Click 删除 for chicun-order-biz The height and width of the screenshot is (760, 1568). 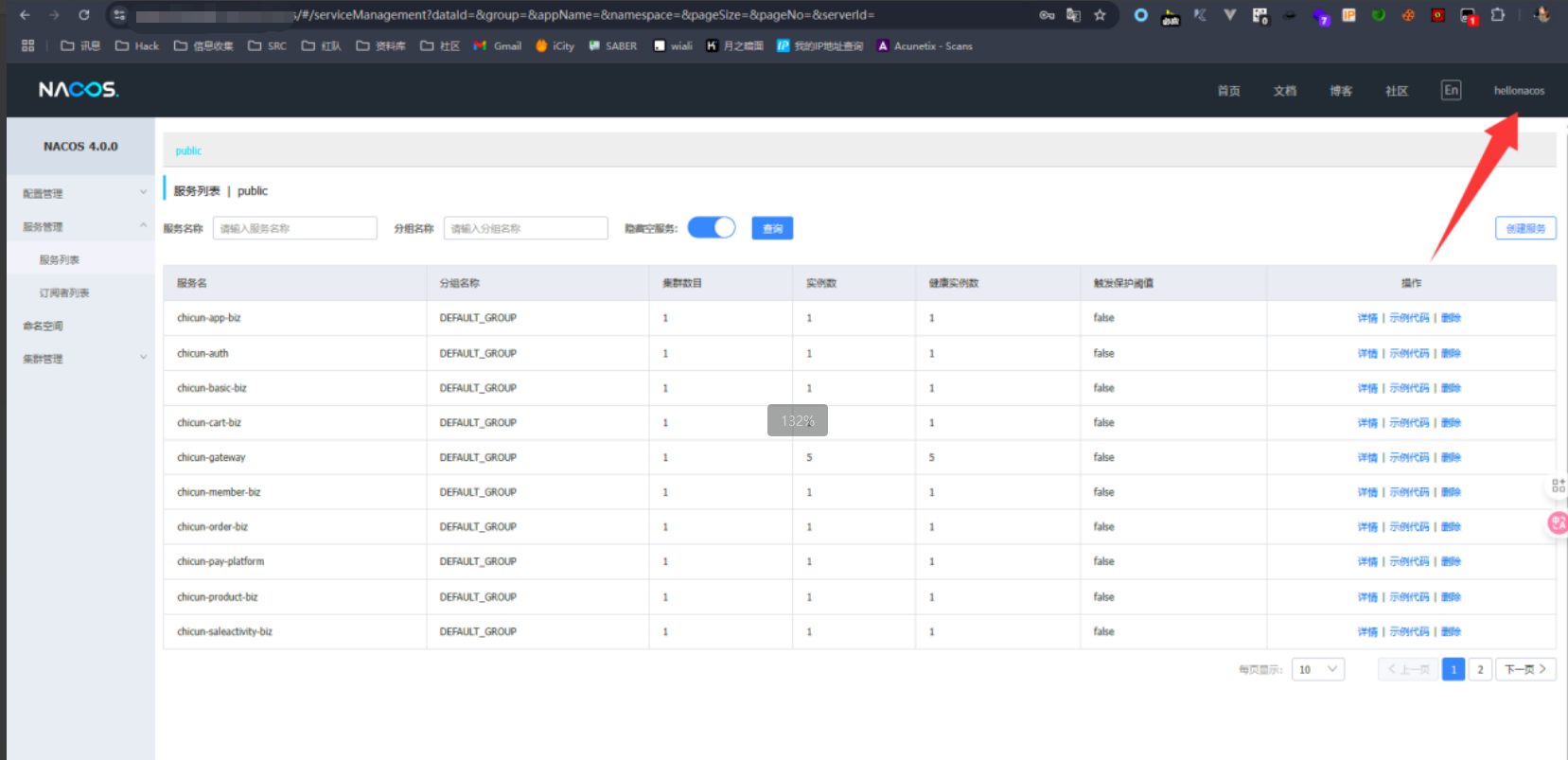(1451, 526)
